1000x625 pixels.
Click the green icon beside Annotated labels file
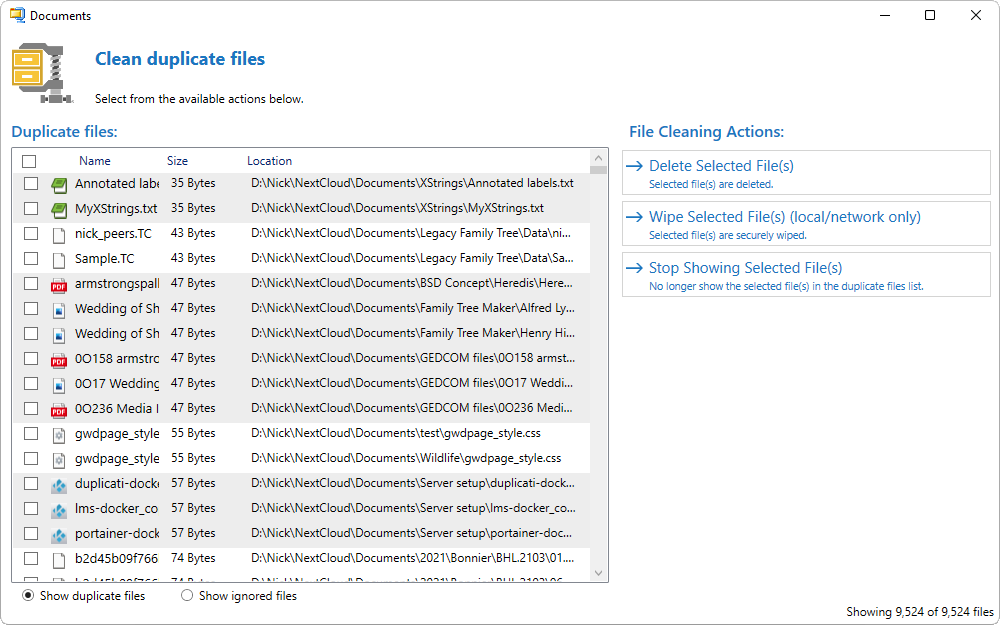(x=59, y=184)
